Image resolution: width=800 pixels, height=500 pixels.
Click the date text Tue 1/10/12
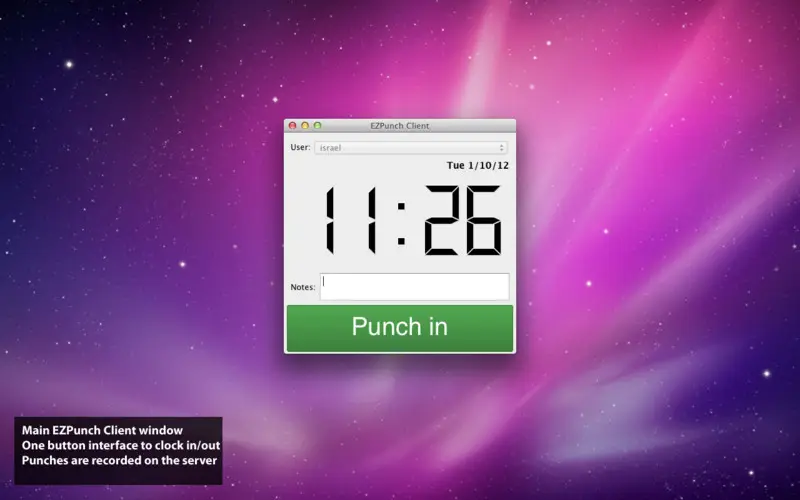pyautogui.click(x=478, y=165)
